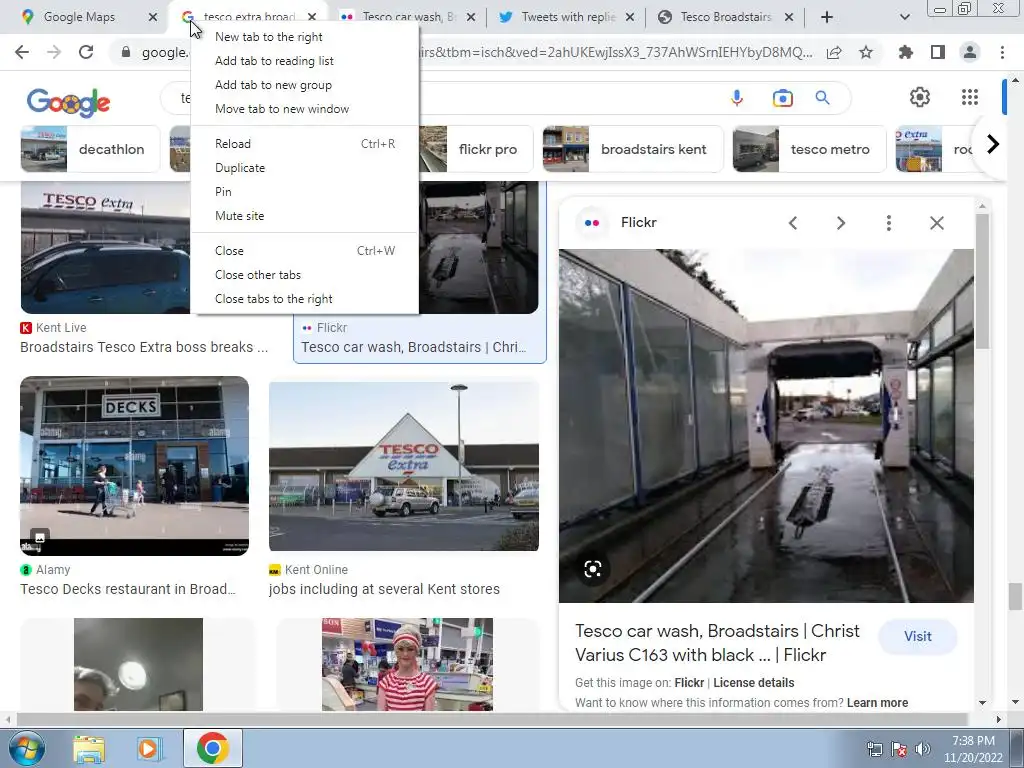Open the 'Learn more' link
1024x768 pixels.
tap(877, 703)
